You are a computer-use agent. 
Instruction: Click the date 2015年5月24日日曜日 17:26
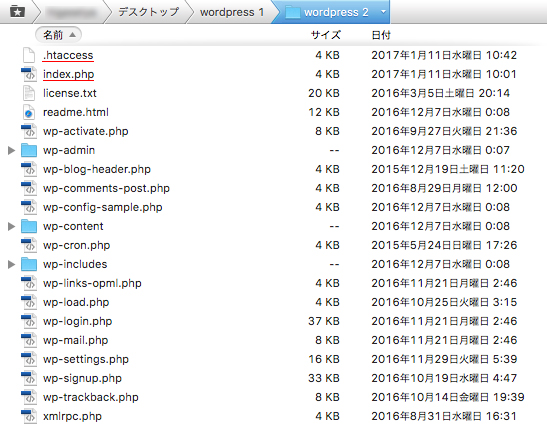[444, 245]
